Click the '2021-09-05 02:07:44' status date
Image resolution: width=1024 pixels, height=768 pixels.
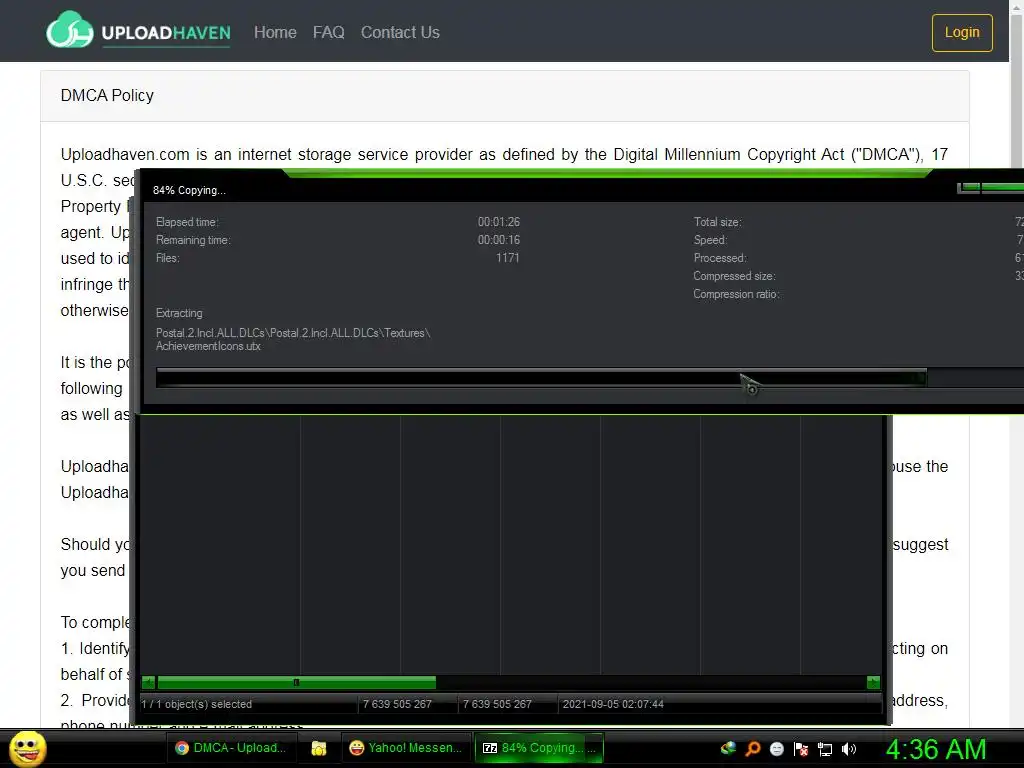[613, 704]
